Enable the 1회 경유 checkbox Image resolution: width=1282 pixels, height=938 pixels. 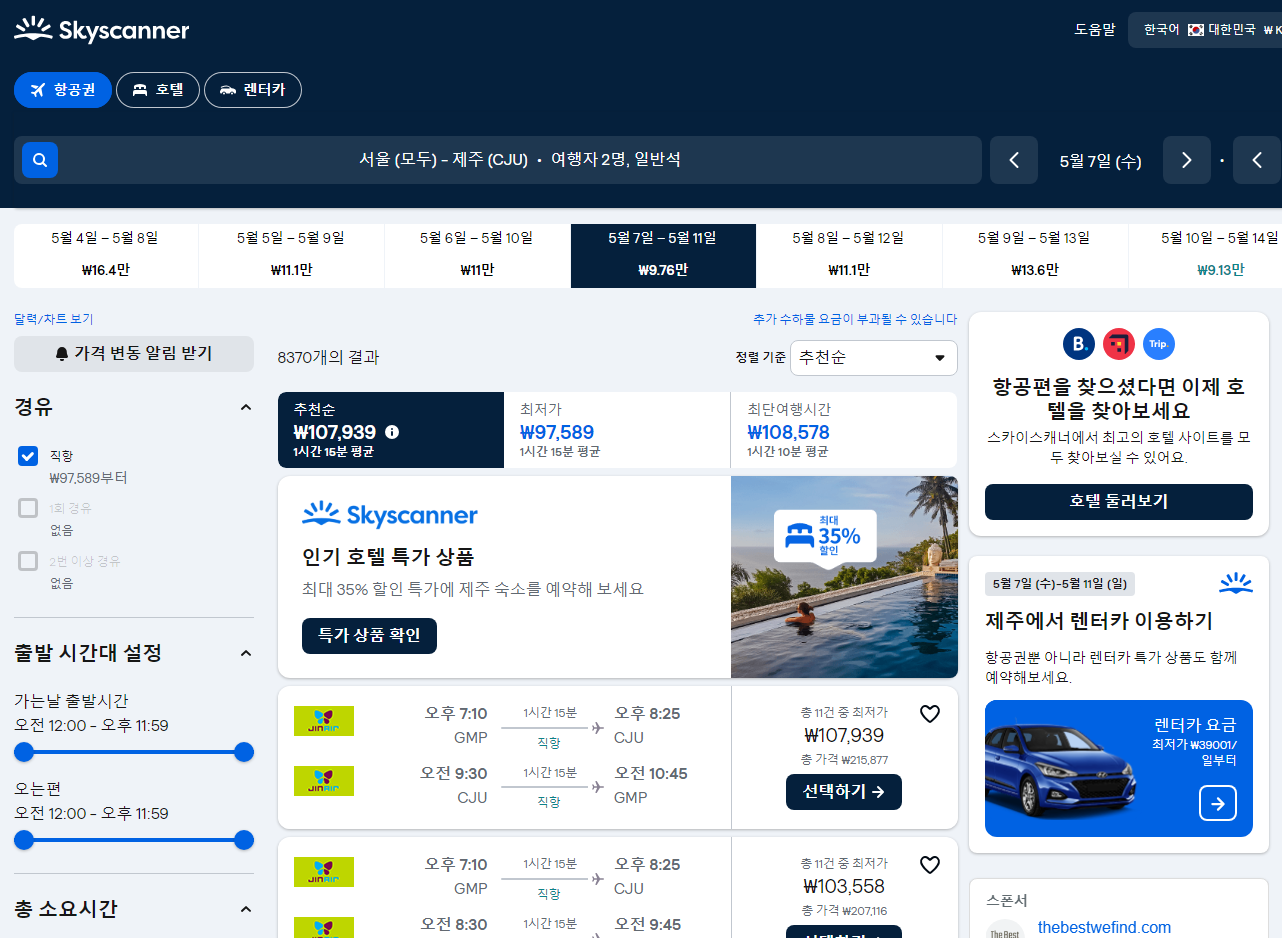pyautogui.click(x=27, y=508)
